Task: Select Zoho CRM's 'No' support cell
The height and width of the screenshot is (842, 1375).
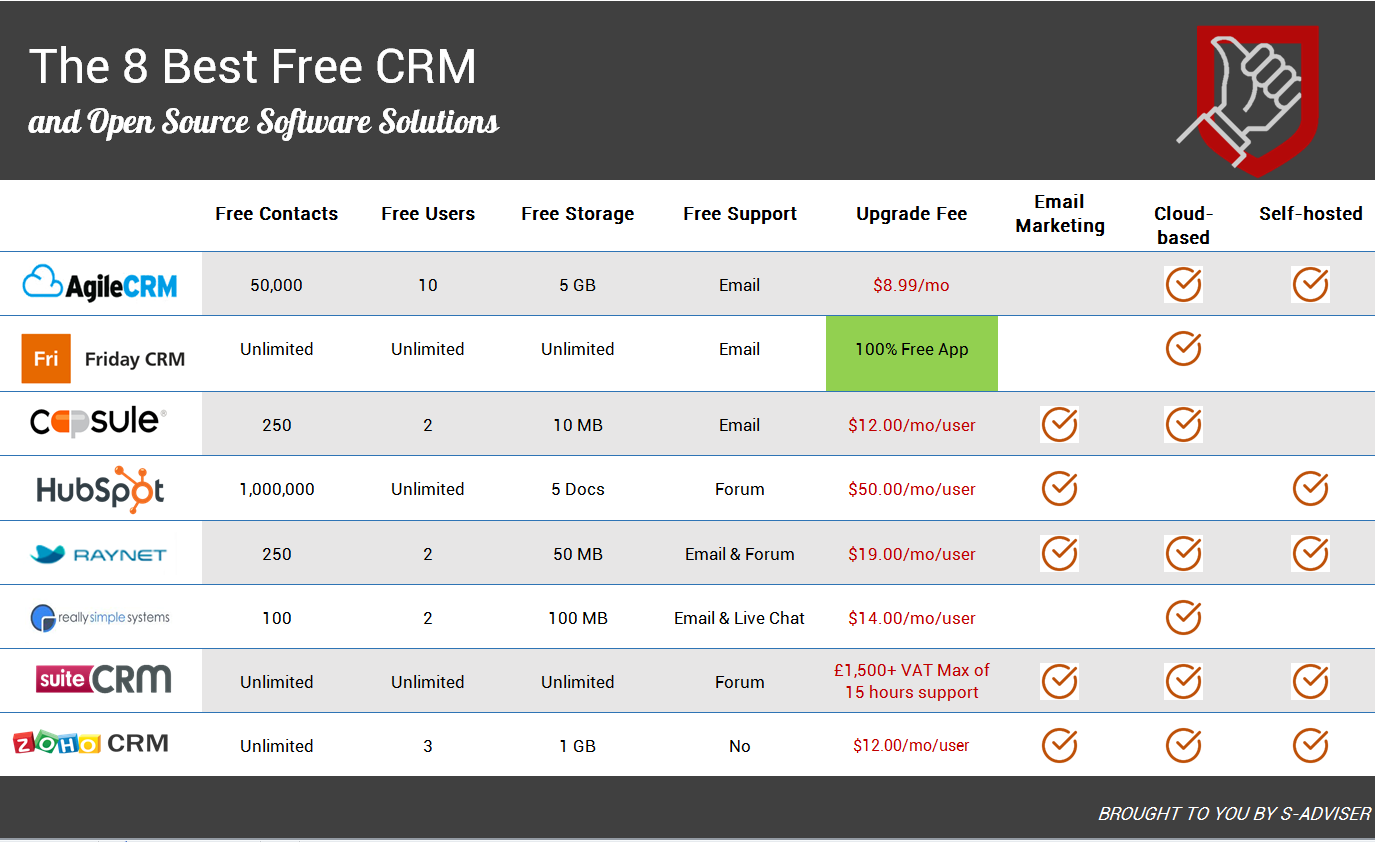Action: click(x=740, y=746)
